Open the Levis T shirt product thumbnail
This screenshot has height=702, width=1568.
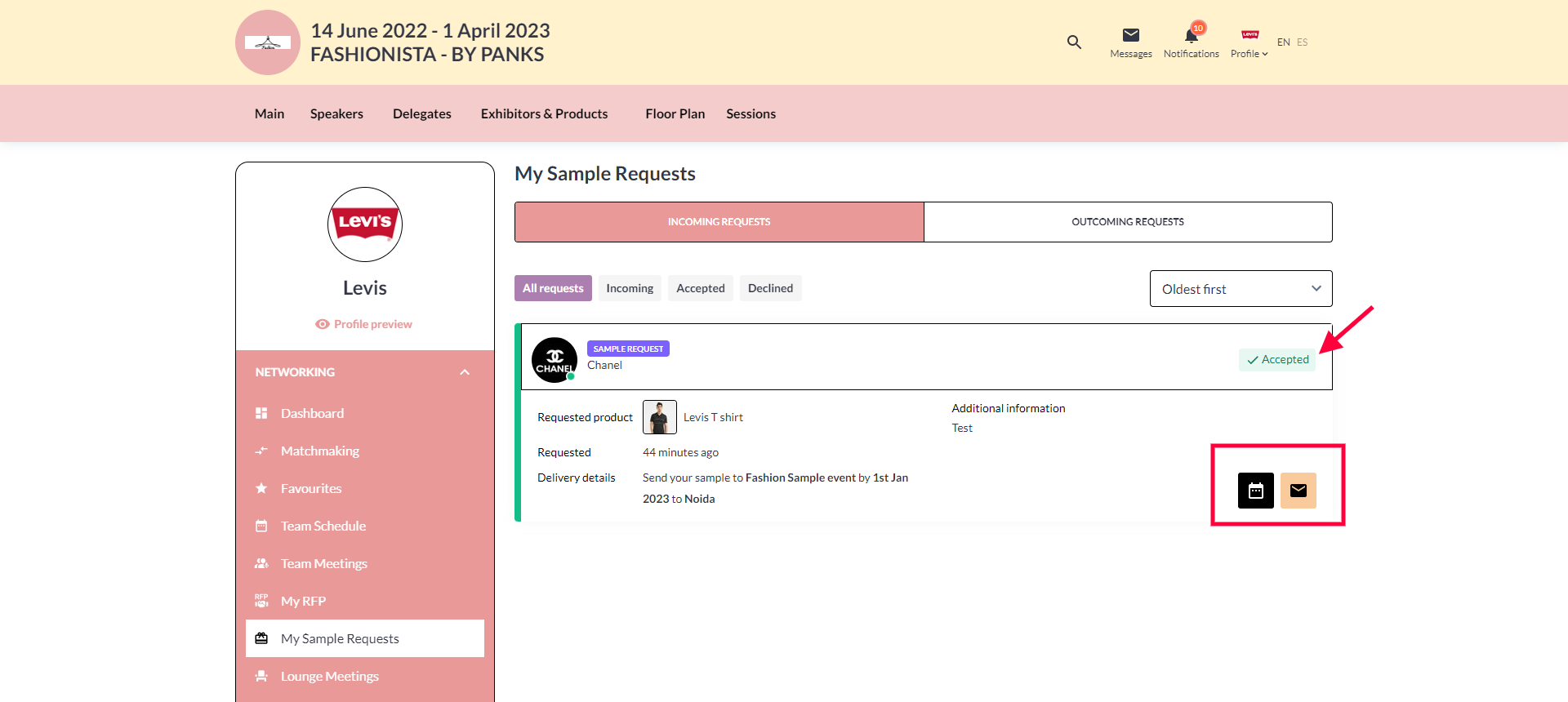[x=659, y=417]
